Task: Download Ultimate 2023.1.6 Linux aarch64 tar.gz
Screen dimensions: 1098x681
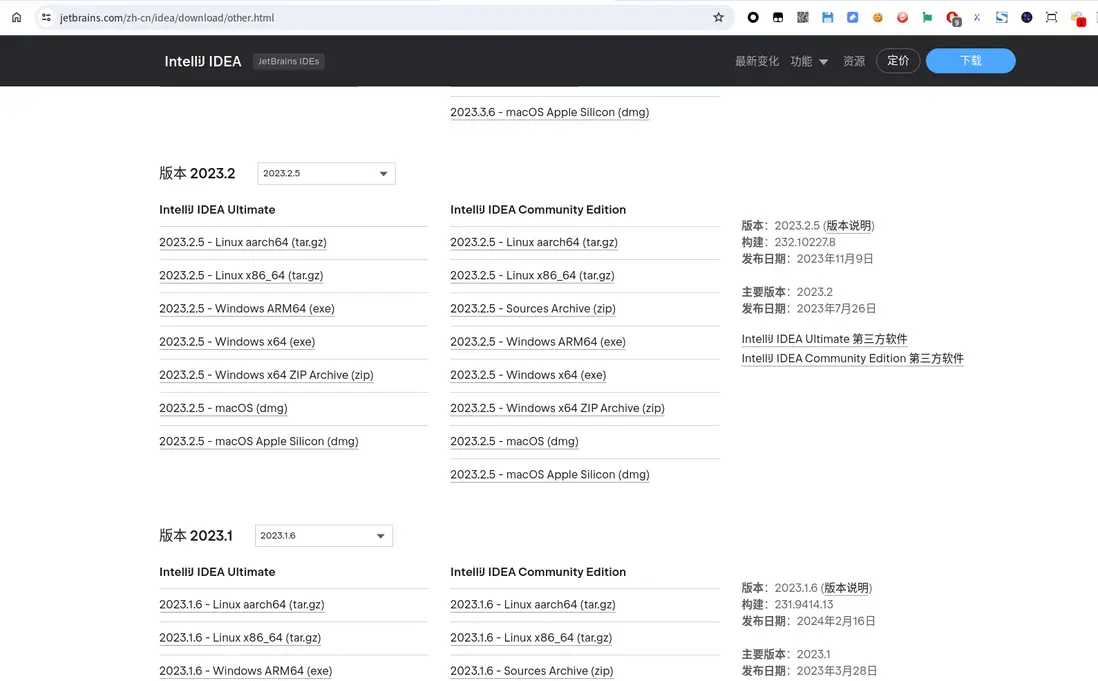Action: point(242,605)
